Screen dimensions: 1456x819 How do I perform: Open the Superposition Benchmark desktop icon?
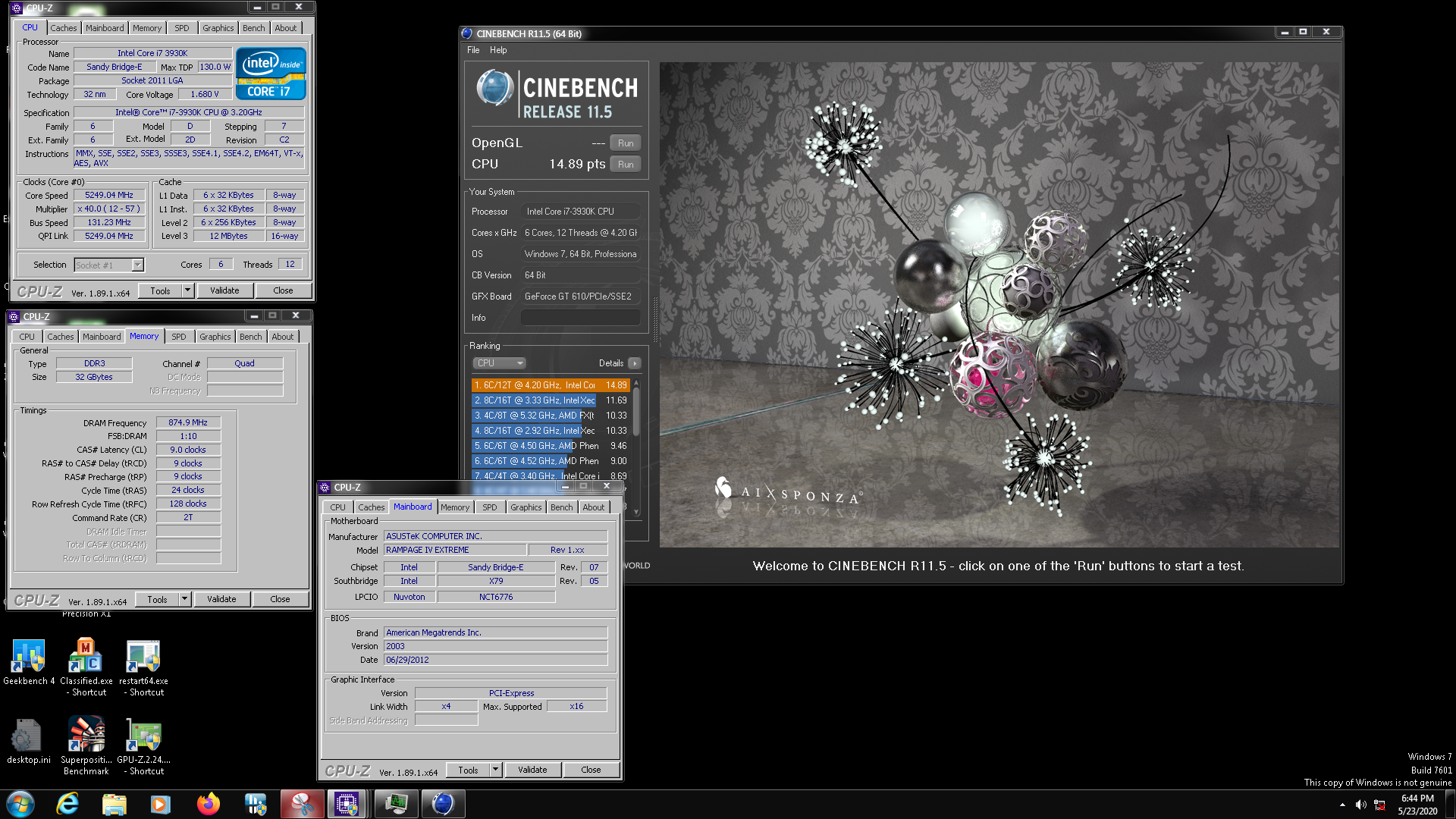[x=86, y=746]
